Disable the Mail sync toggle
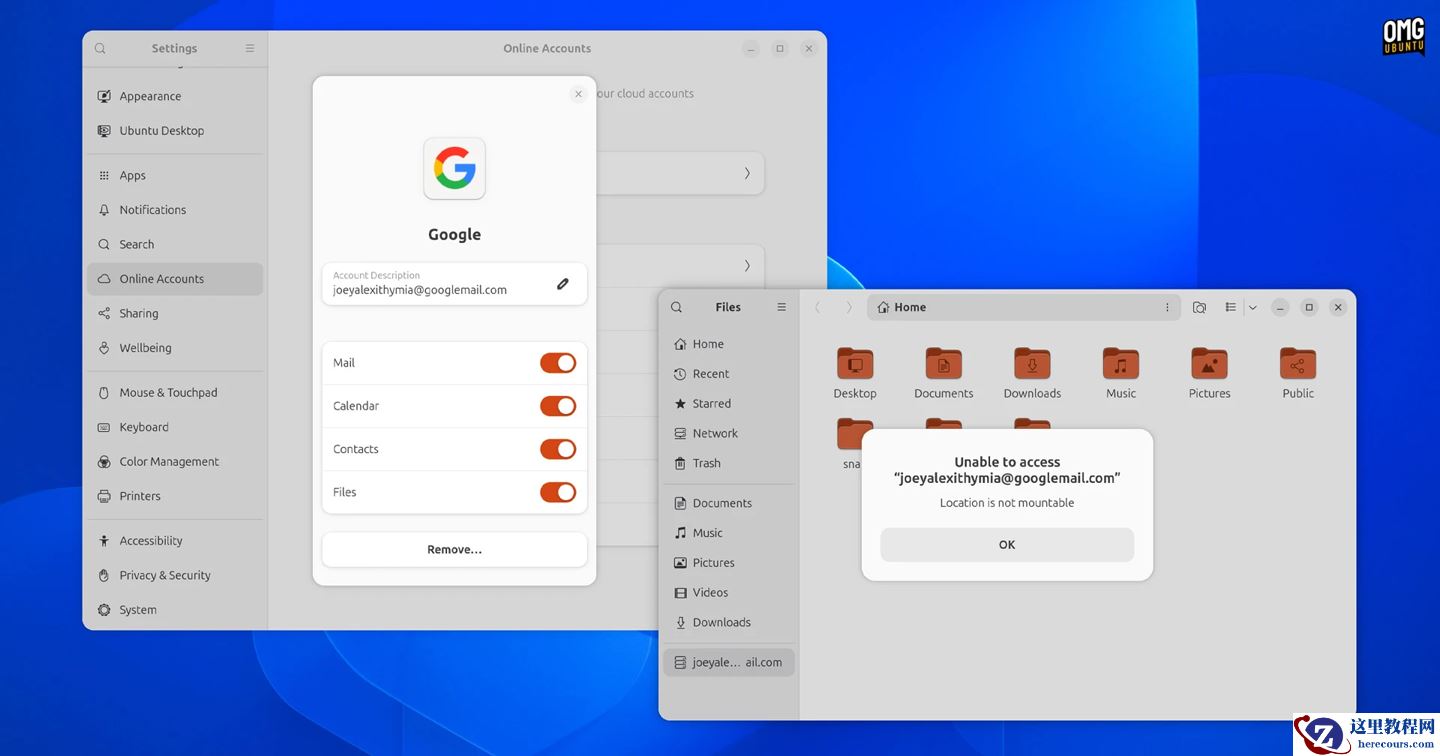The image size is (1440, 756). click(x=557, y=362)
